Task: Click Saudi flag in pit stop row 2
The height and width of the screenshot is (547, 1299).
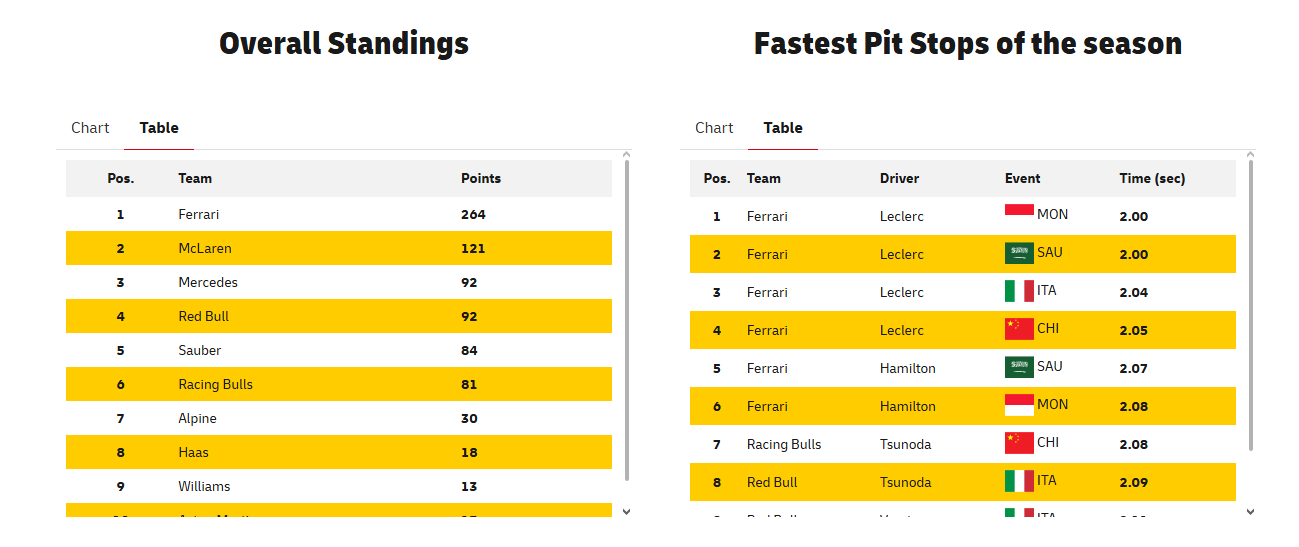Action: coord(1019,253)
